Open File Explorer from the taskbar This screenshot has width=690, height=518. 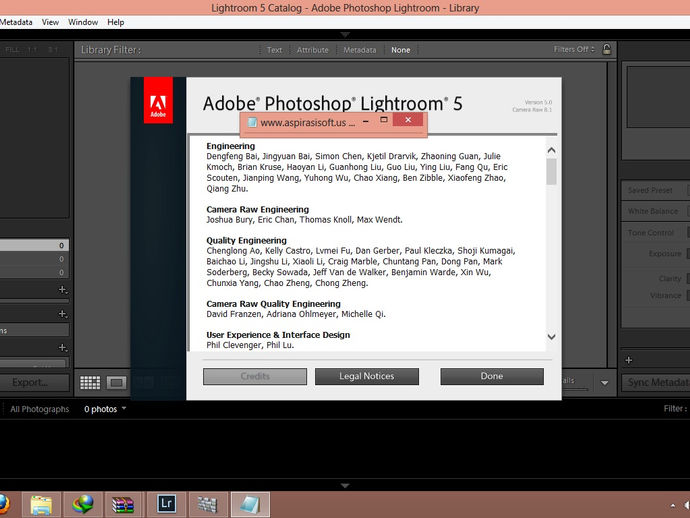41,504
